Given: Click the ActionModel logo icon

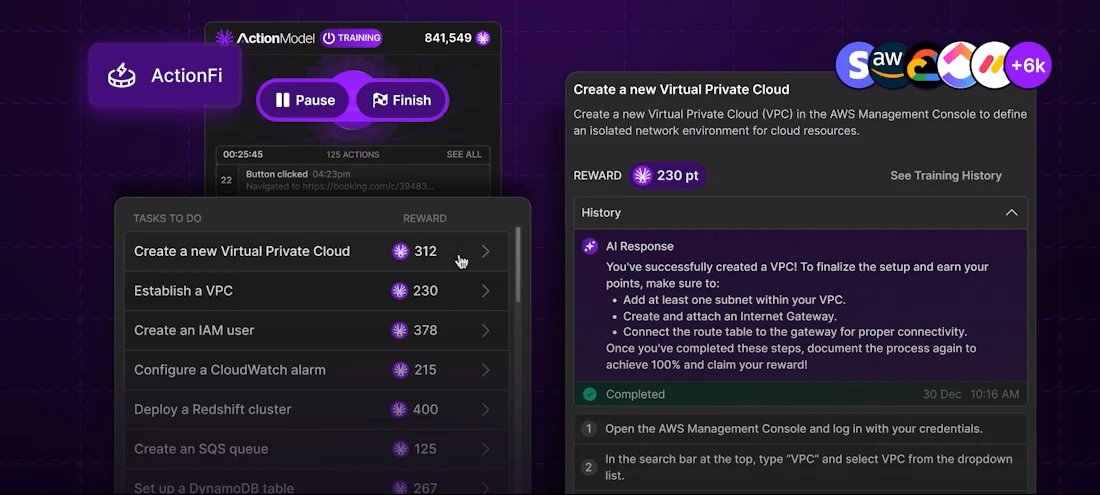Looking at the screenshot, I should [x=224, y=38].
